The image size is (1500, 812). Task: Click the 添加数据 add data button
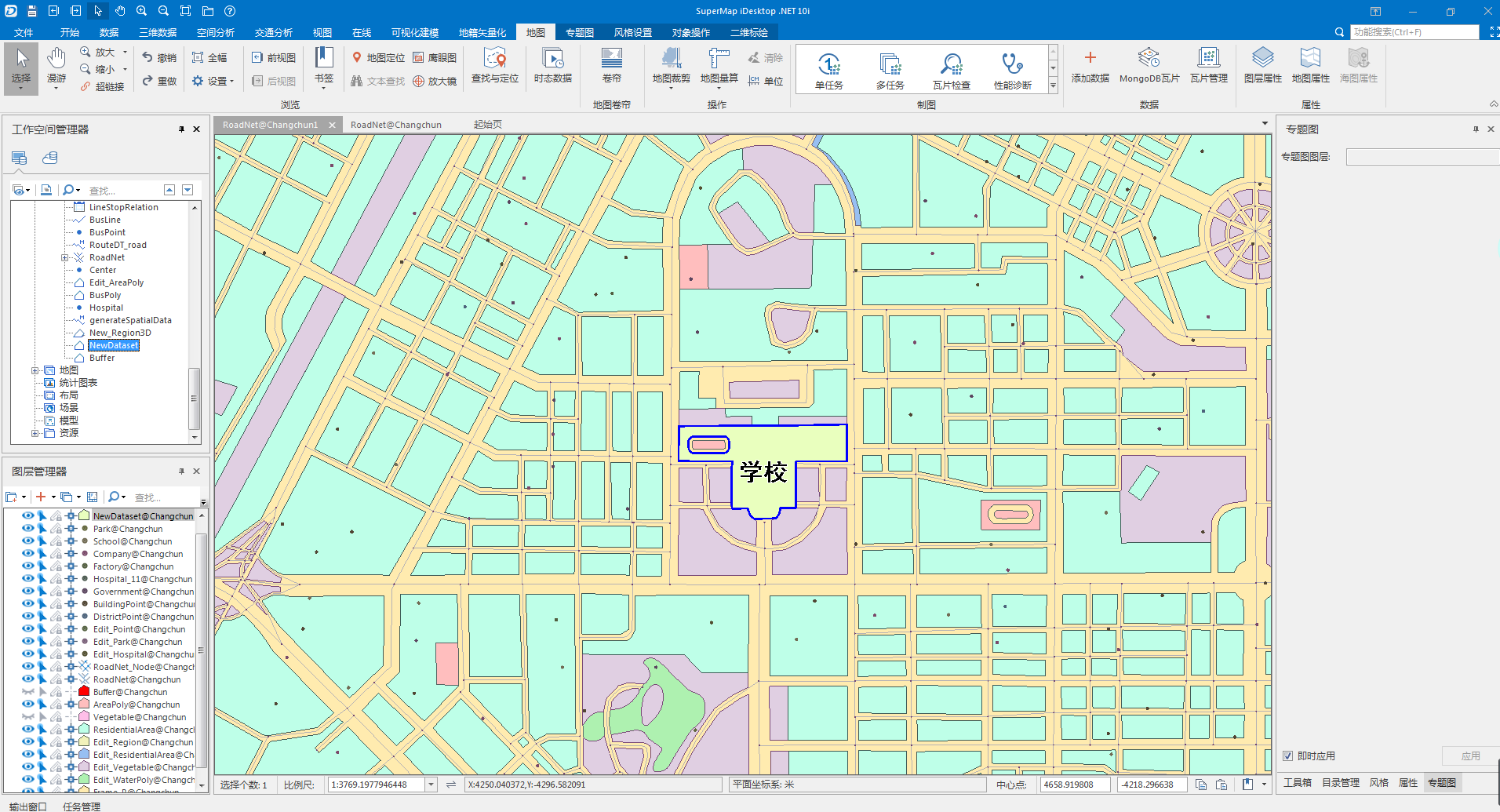point(1090,66)
